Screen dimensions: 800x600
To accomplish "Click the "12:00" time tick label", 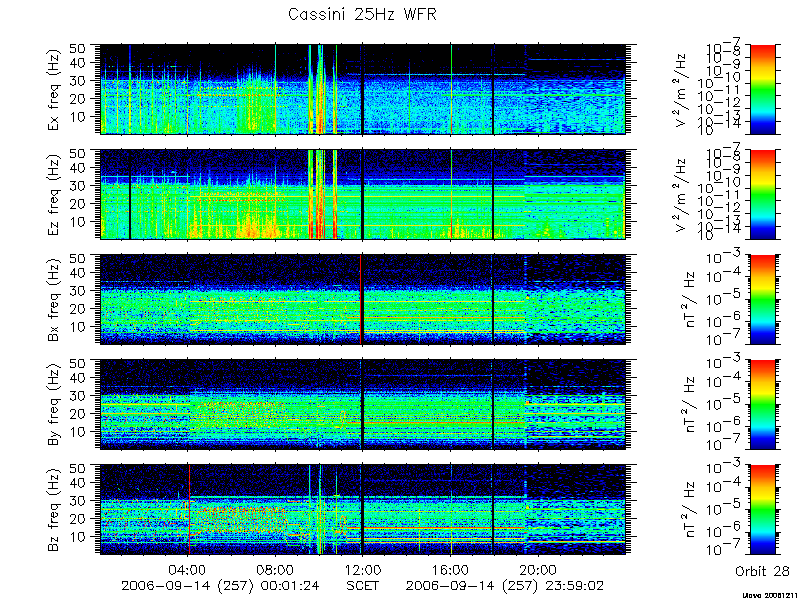I will coord(363,569).
